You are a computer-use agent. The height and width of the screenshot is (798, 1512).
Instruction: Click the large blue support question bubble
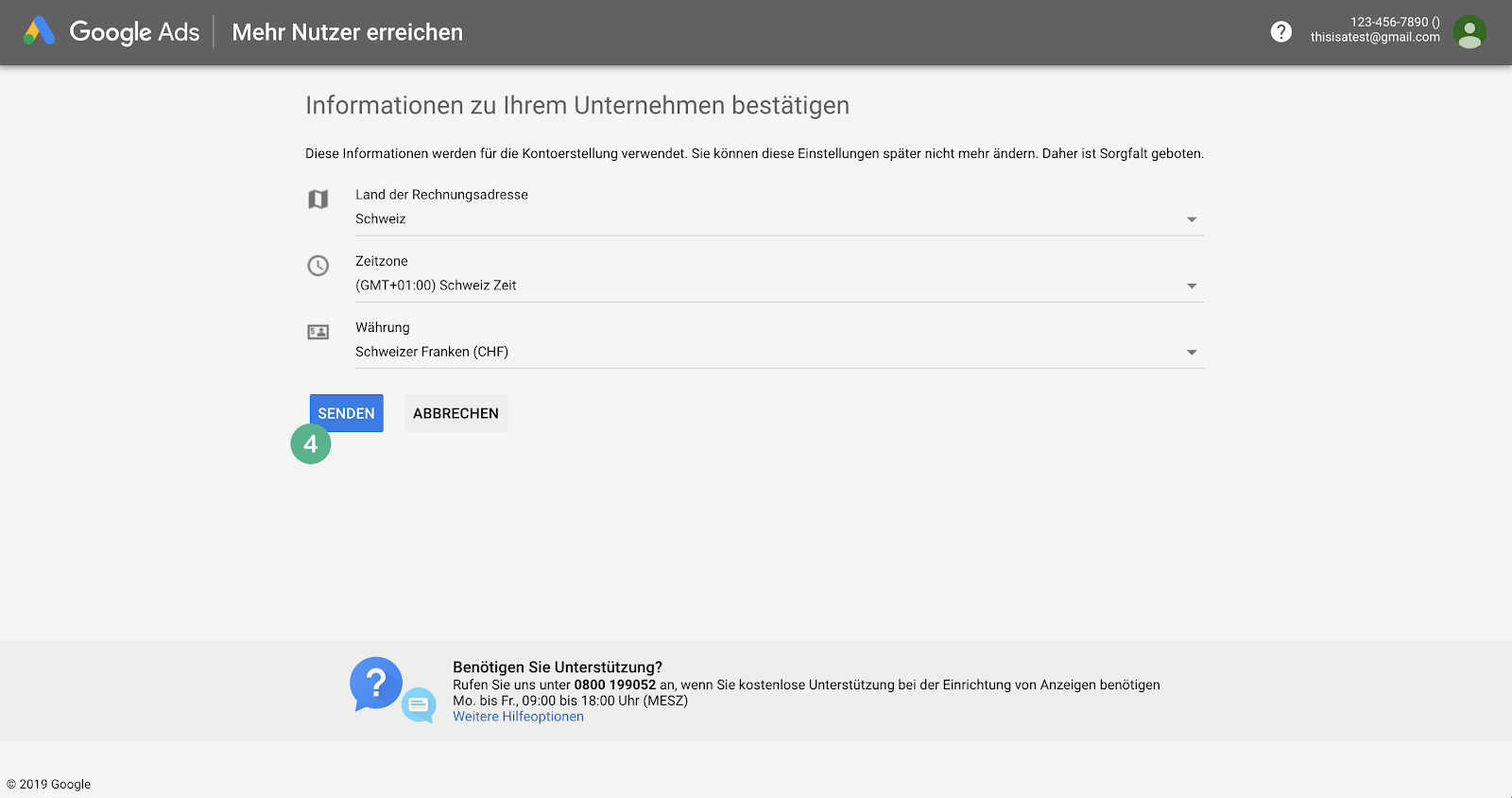[x=375, y=683]
